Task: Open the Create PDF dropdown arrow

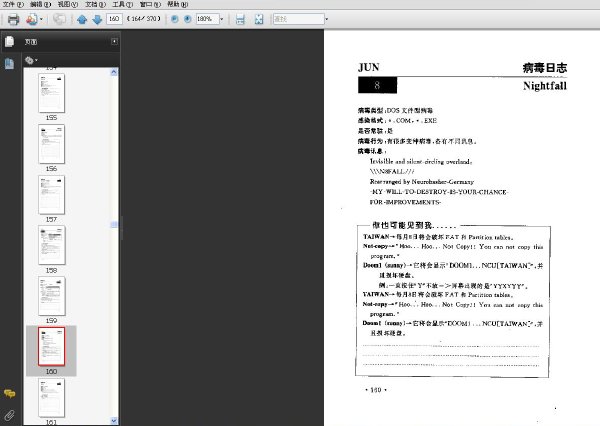Action: 41,19
